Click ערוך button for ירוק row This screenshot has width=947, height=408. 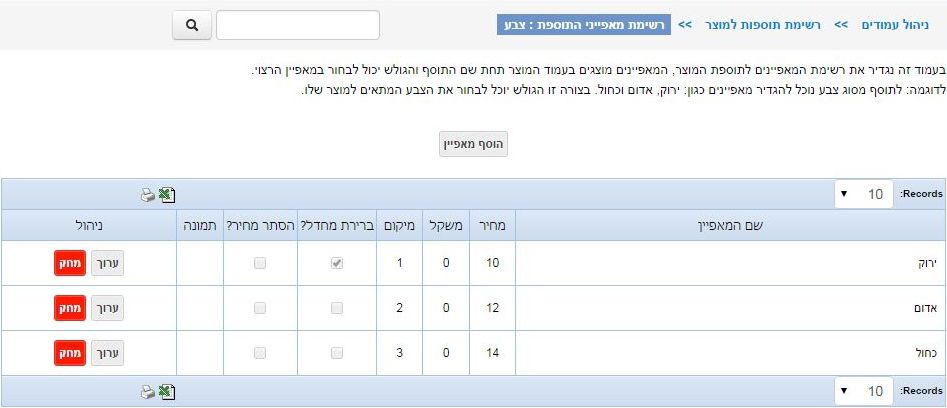[108, 263]
